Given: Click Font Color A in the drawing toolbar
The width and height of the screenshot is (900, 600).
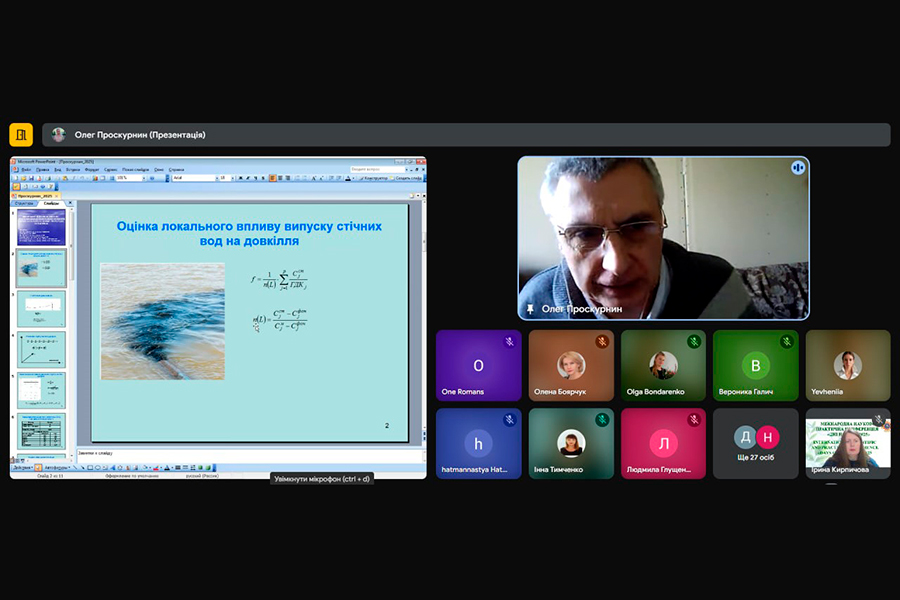Looking at the screenshot, I should (167, 467).
